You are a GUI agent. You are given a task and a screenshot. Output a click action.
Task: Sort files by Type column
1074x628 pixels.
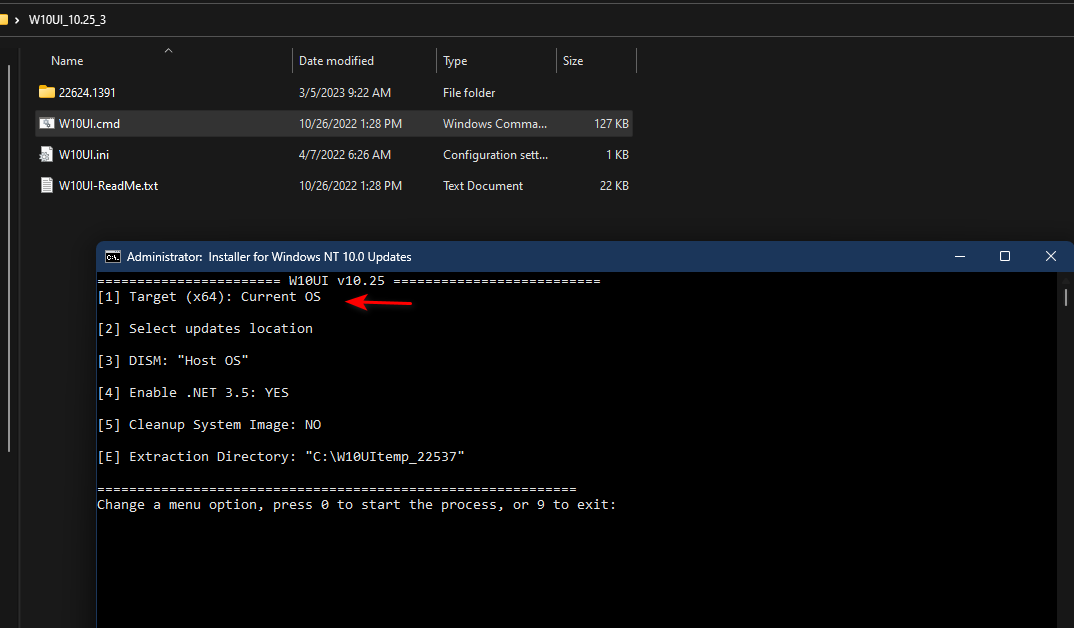tap(455, 61)
